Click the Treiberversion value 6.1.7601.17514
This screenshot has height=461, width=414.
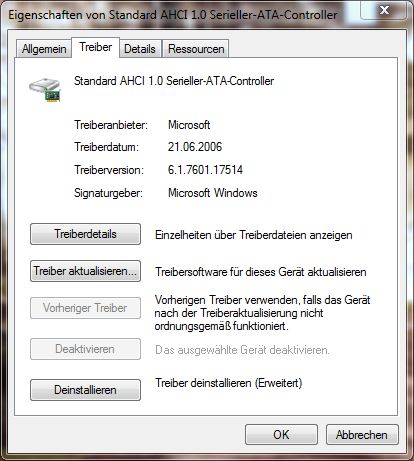click(205, 170)
